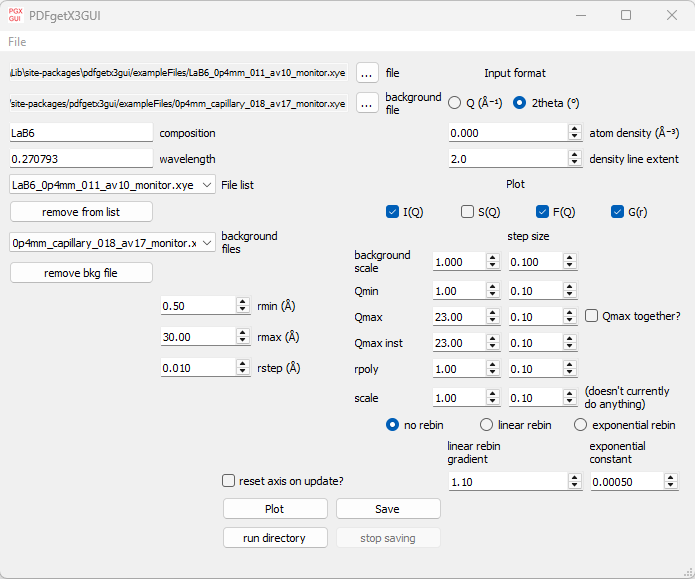Increase the atom density spinner value

point(574,129)
